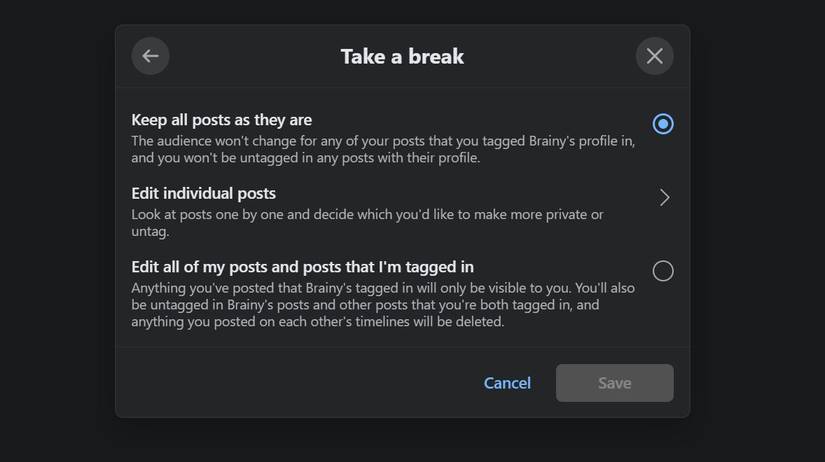Click the Take a break title
The image size is (825, 462).
402,57
